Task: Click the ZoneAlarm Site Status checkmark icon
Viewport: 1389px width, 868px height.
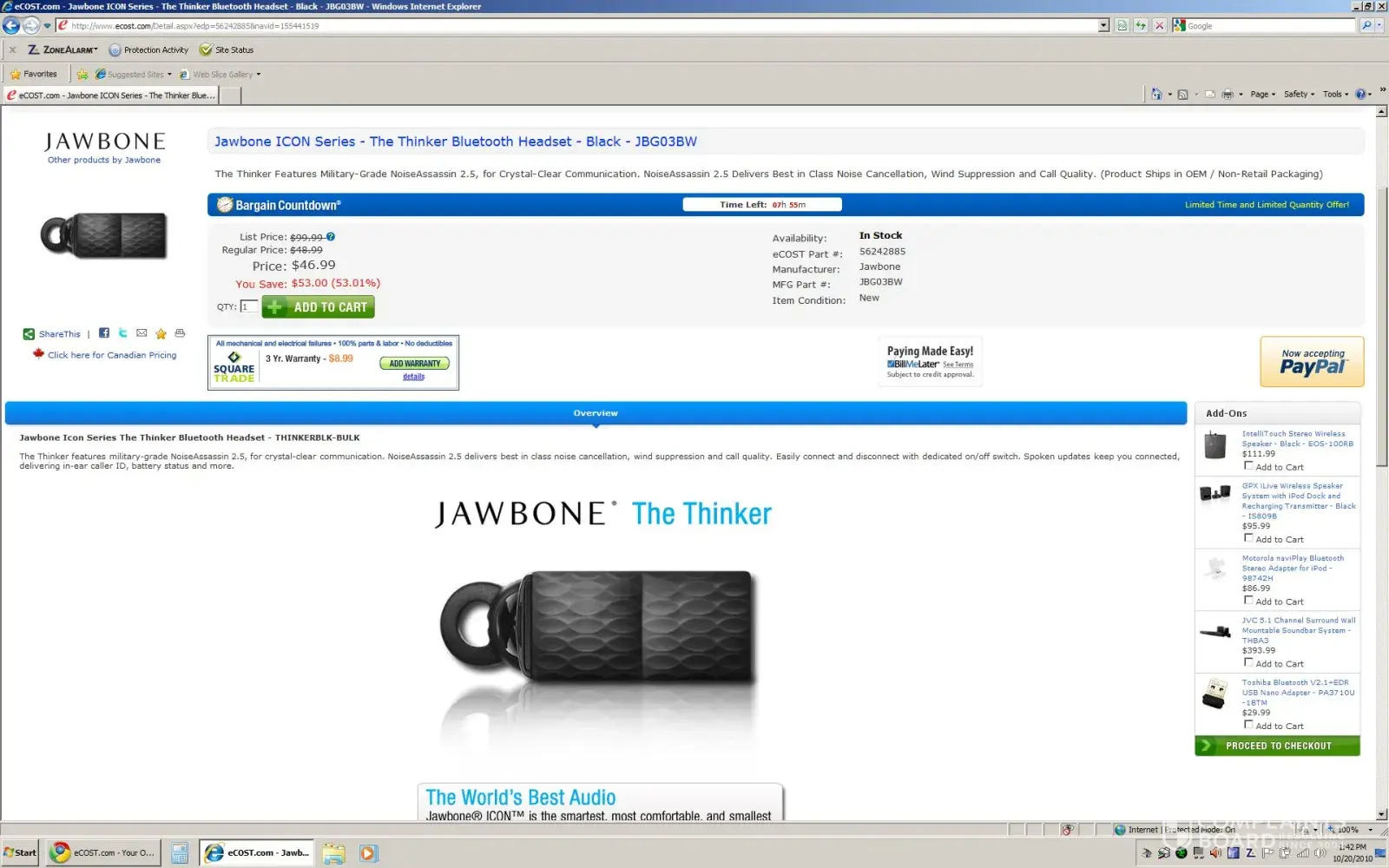Action: [x=206, y=50]
